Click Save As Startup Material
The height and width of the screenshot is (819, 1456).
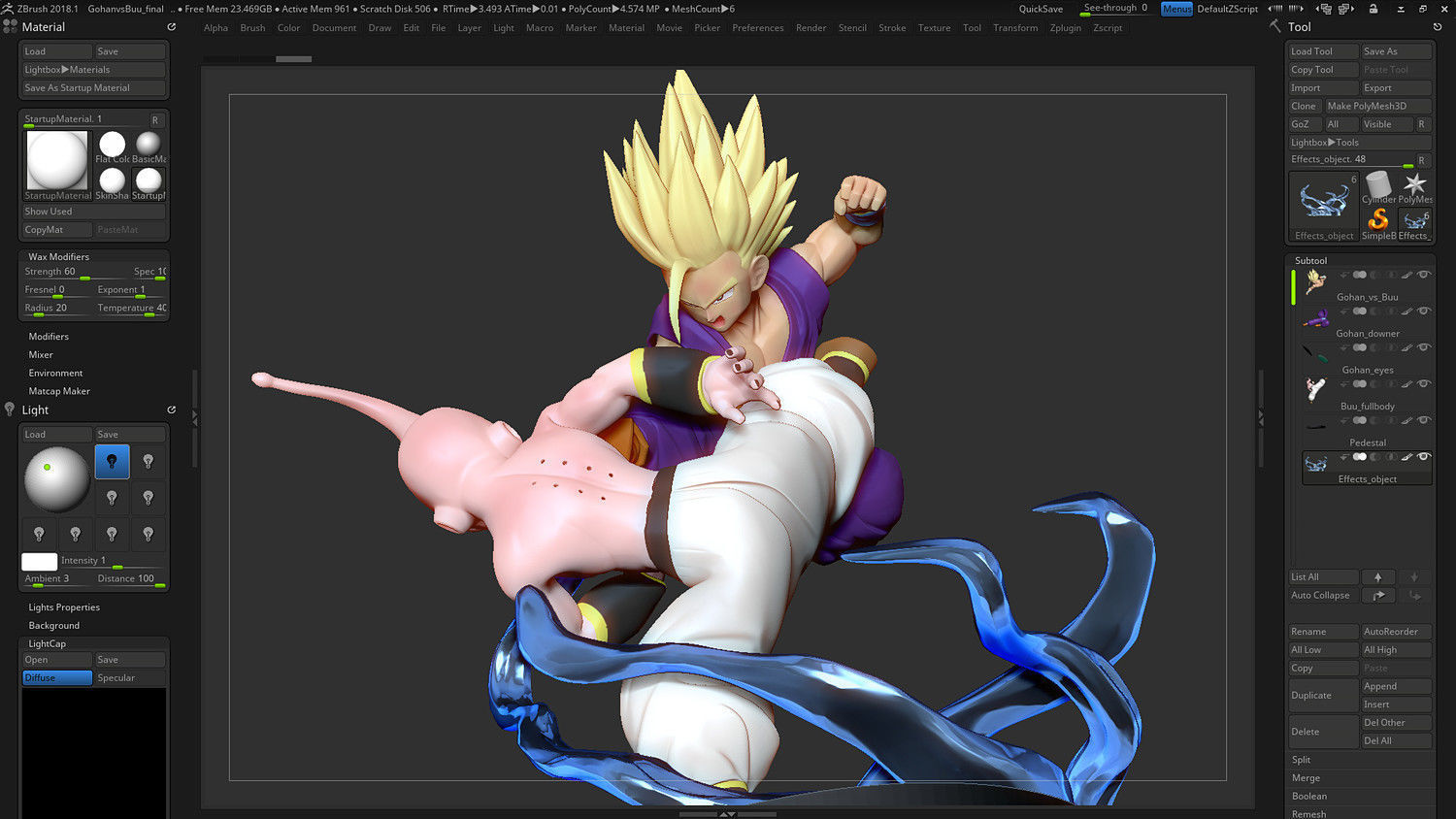94,87
